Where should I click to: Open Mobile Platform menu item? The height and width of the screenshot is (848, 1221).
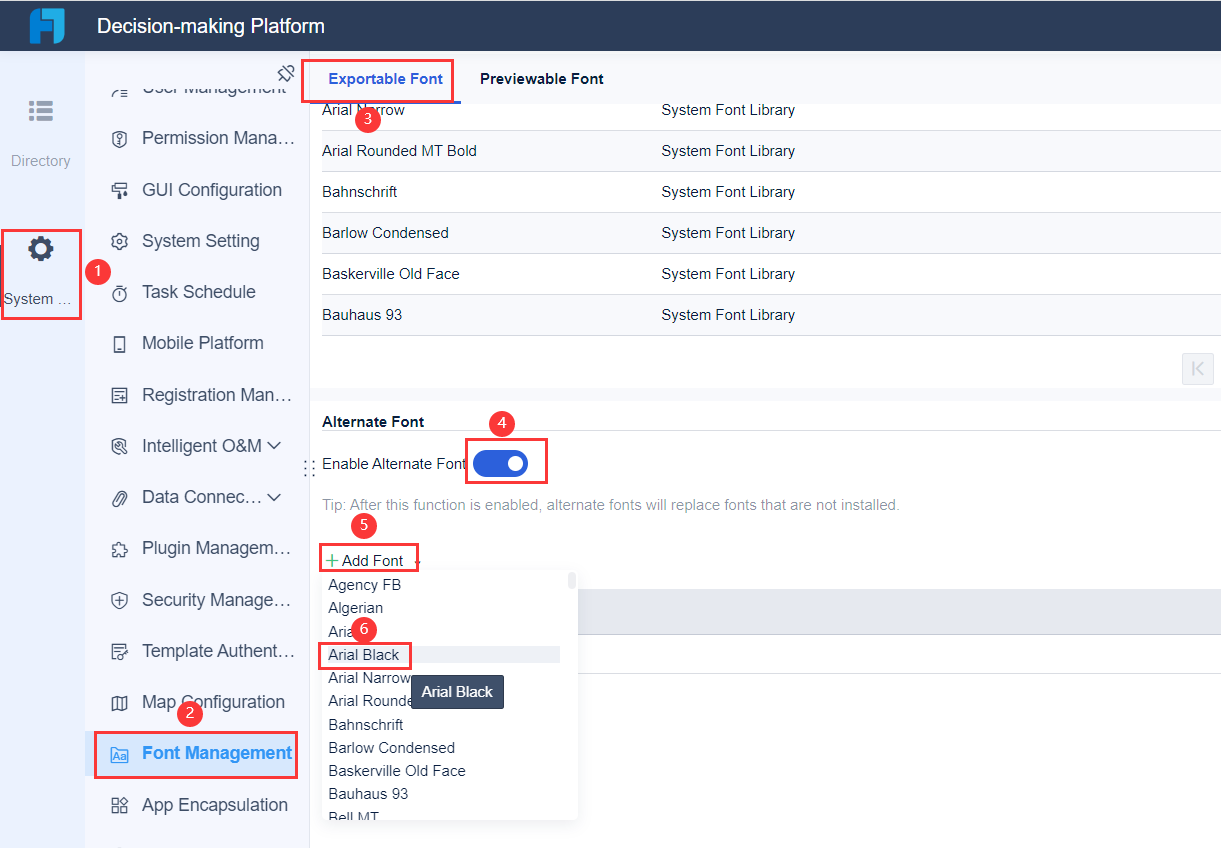[x=196, y=343]
